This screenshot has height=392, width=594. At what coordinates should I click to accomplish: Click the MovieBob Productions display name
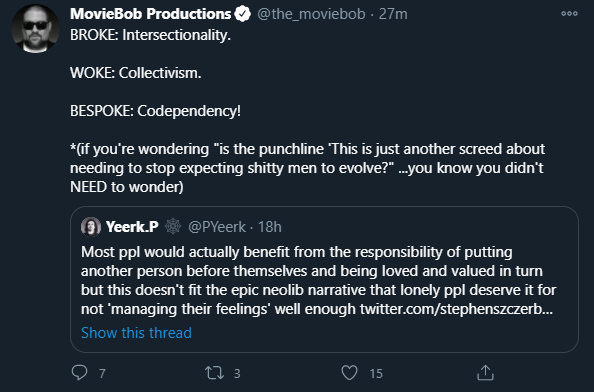tap(150, 14)
